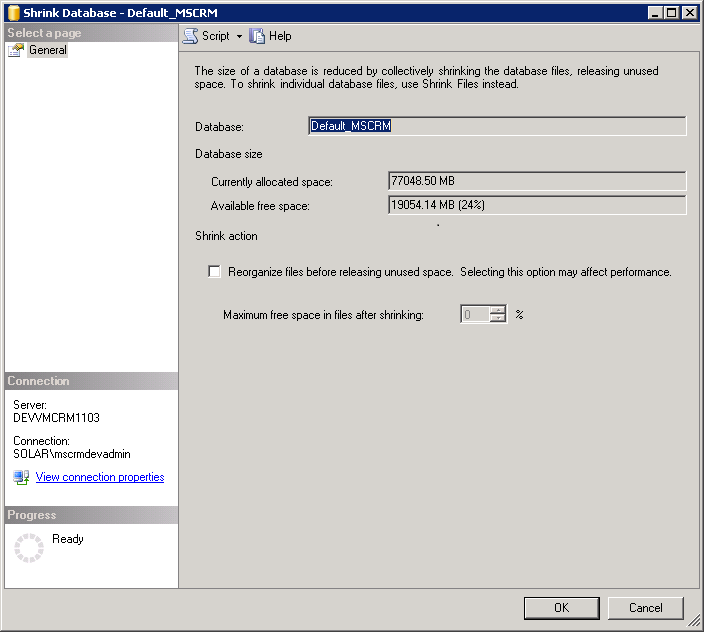Click the Progress section header

(91, 515)
